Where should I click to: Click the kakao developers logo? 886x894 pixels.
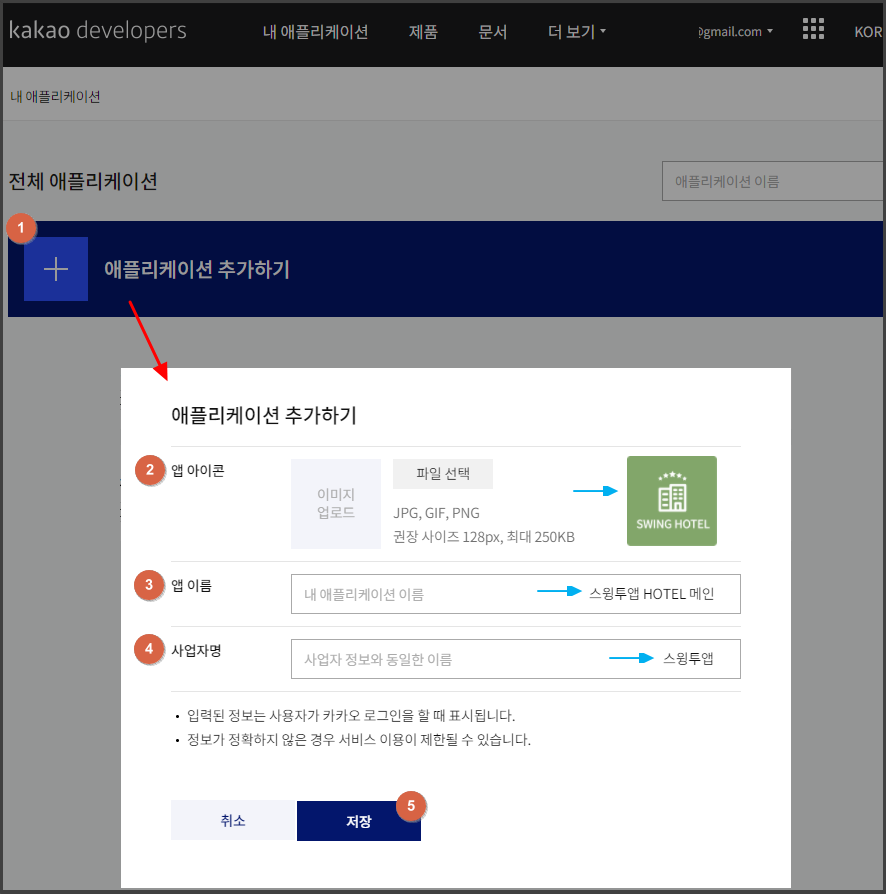(97, 31)
